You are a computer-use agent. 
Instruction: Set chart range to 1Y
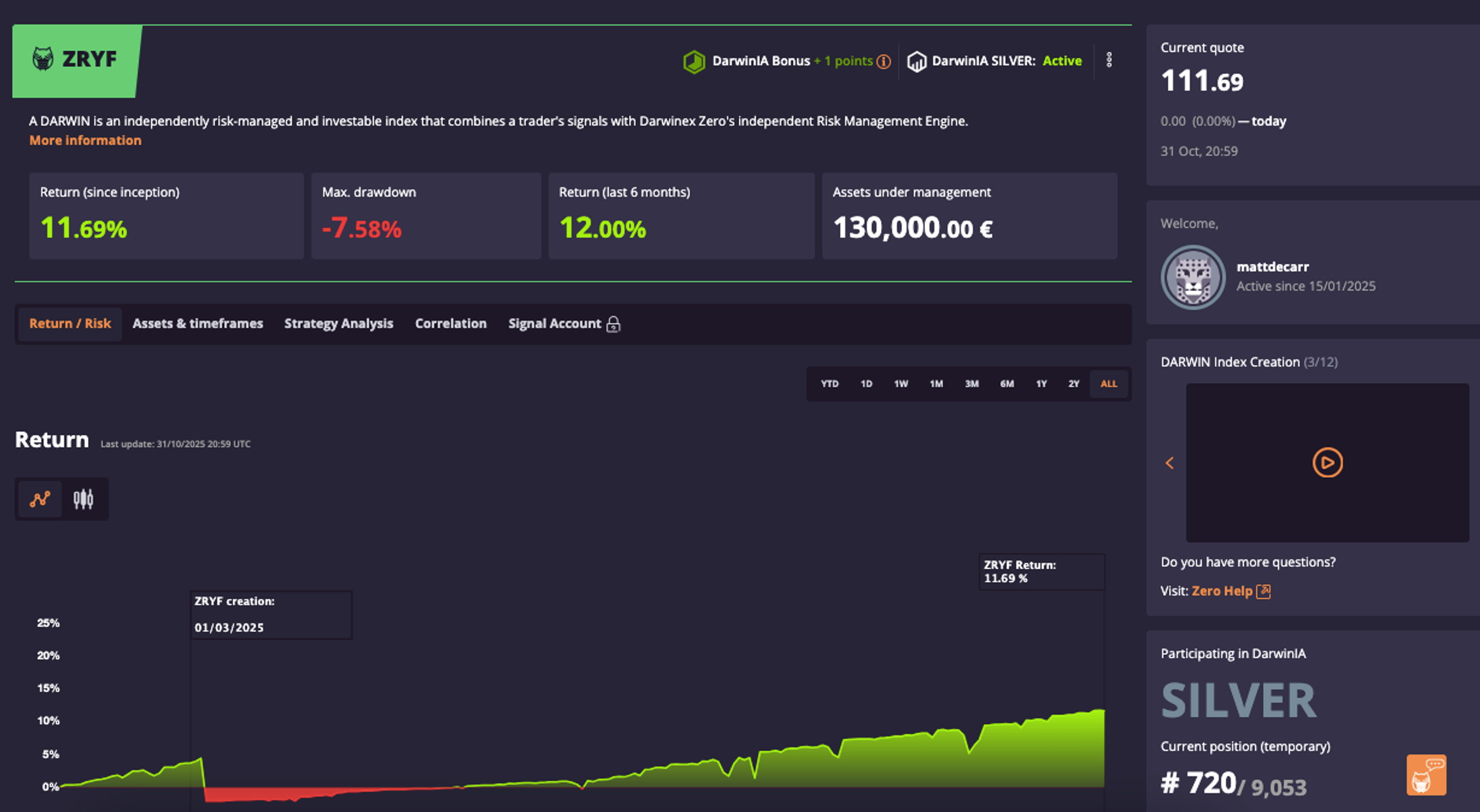click(x=1041, y=384)
